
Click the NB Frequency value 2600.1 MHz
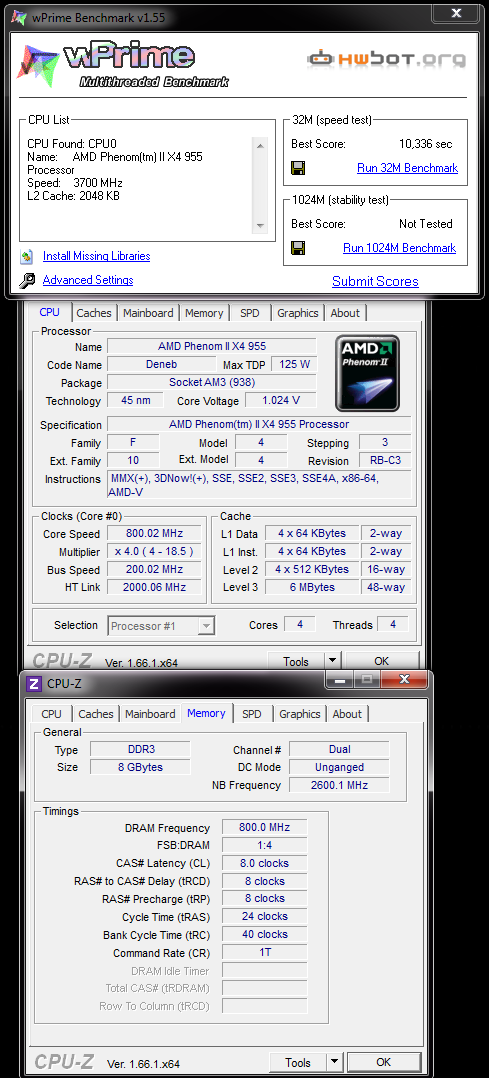(338, 785)
